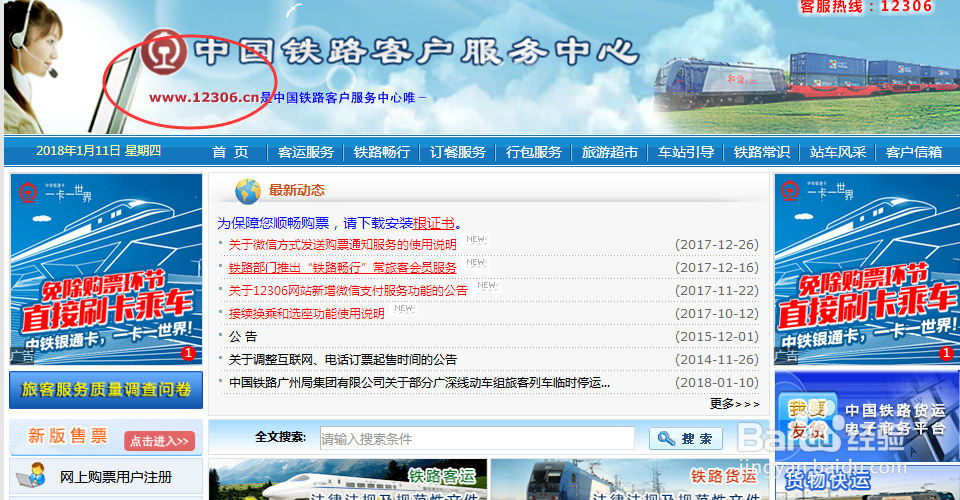The height and width of the screenshot is (500, 960).
Task: Click the left 中铁银通卡 advertisement banner
Action: point(106,269)
